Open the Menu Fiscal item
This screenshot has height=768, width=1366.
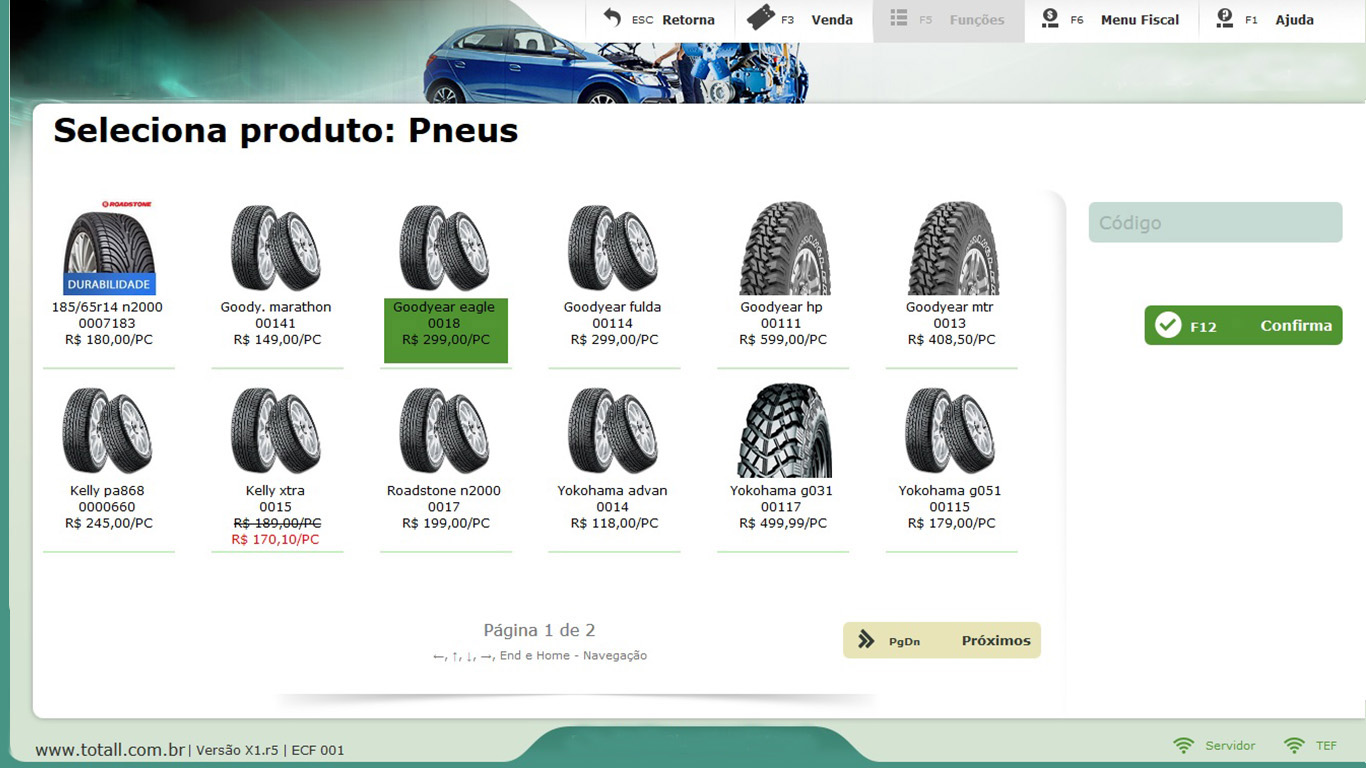tap(1112, 20)
